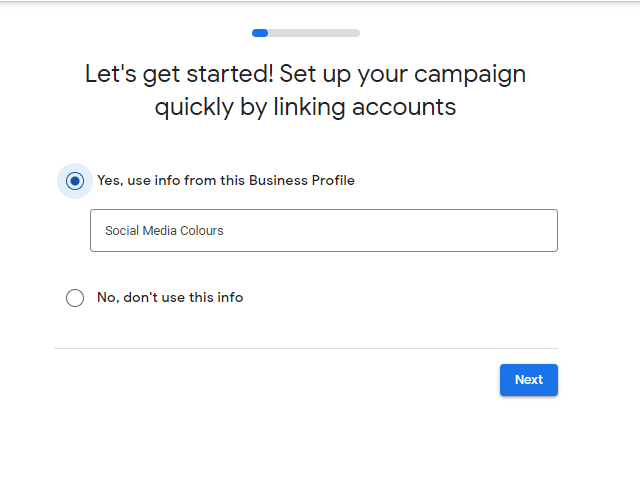Click the horizontal divider above Next
This screenshot has height=481, width=640.
pyautogui.click(x=306, y=348)
